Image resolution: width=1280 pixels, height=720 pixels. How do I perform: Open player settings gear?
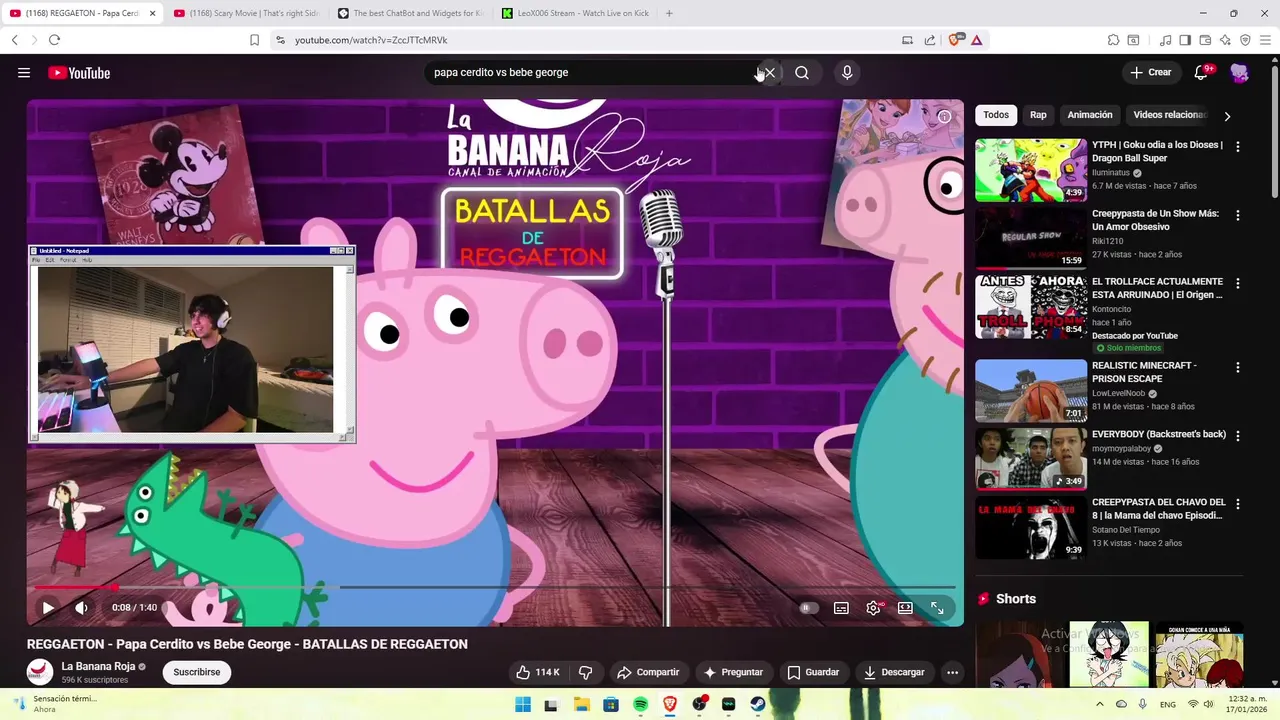873,608
